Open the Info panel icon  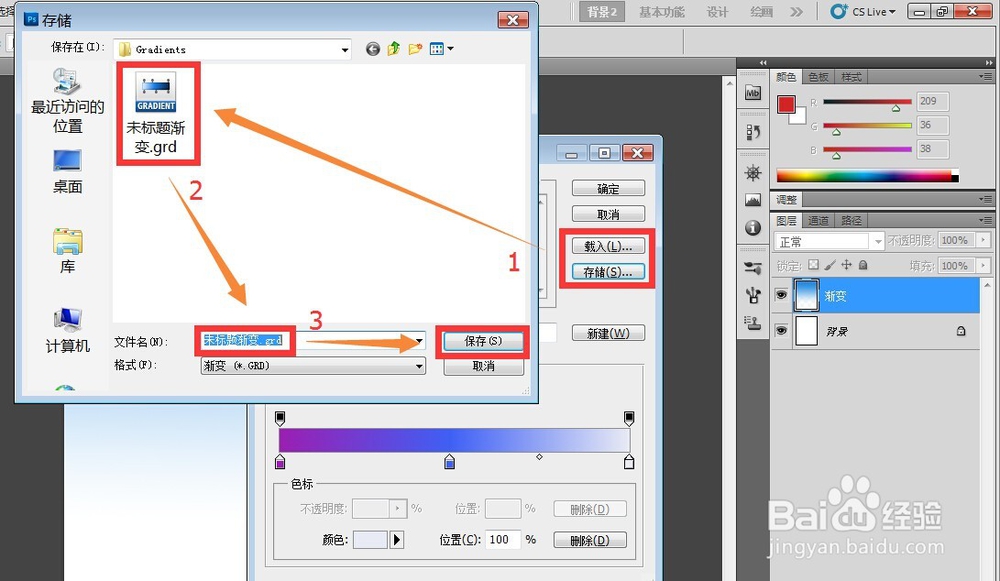pyautogui.click(x=753, y=228)
